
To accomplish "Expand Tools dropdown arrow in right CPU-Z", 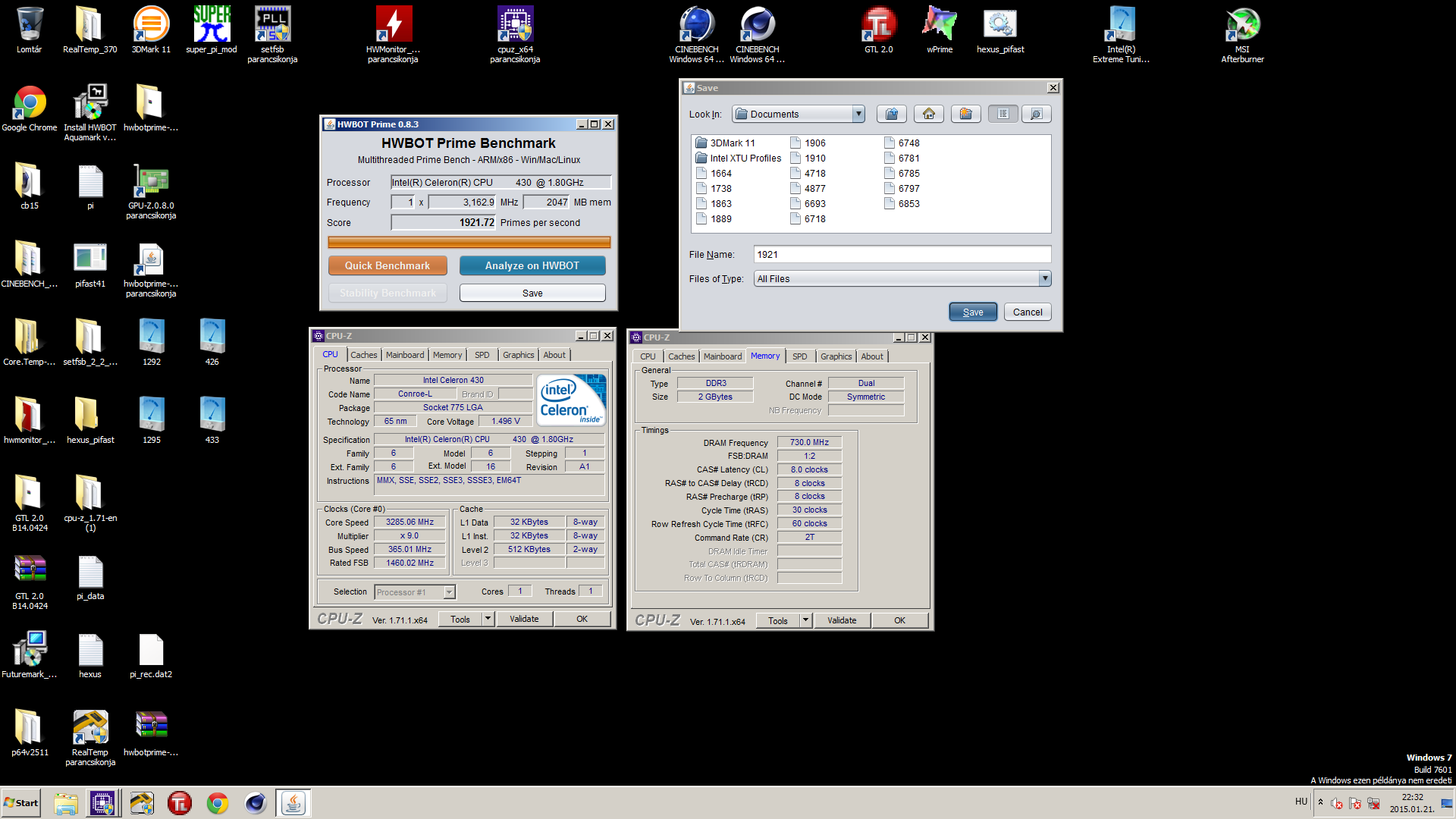I will coord(806,620).
